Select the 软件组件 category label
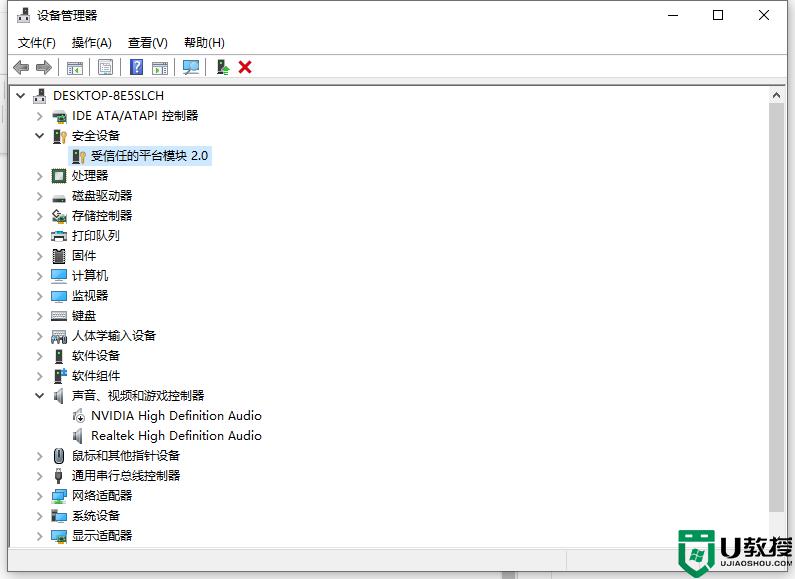 click(96, 376)
